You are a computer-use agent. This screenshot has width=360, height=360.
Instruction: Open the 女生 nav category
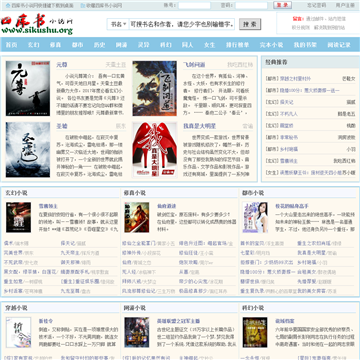click(x=210, y=45)
